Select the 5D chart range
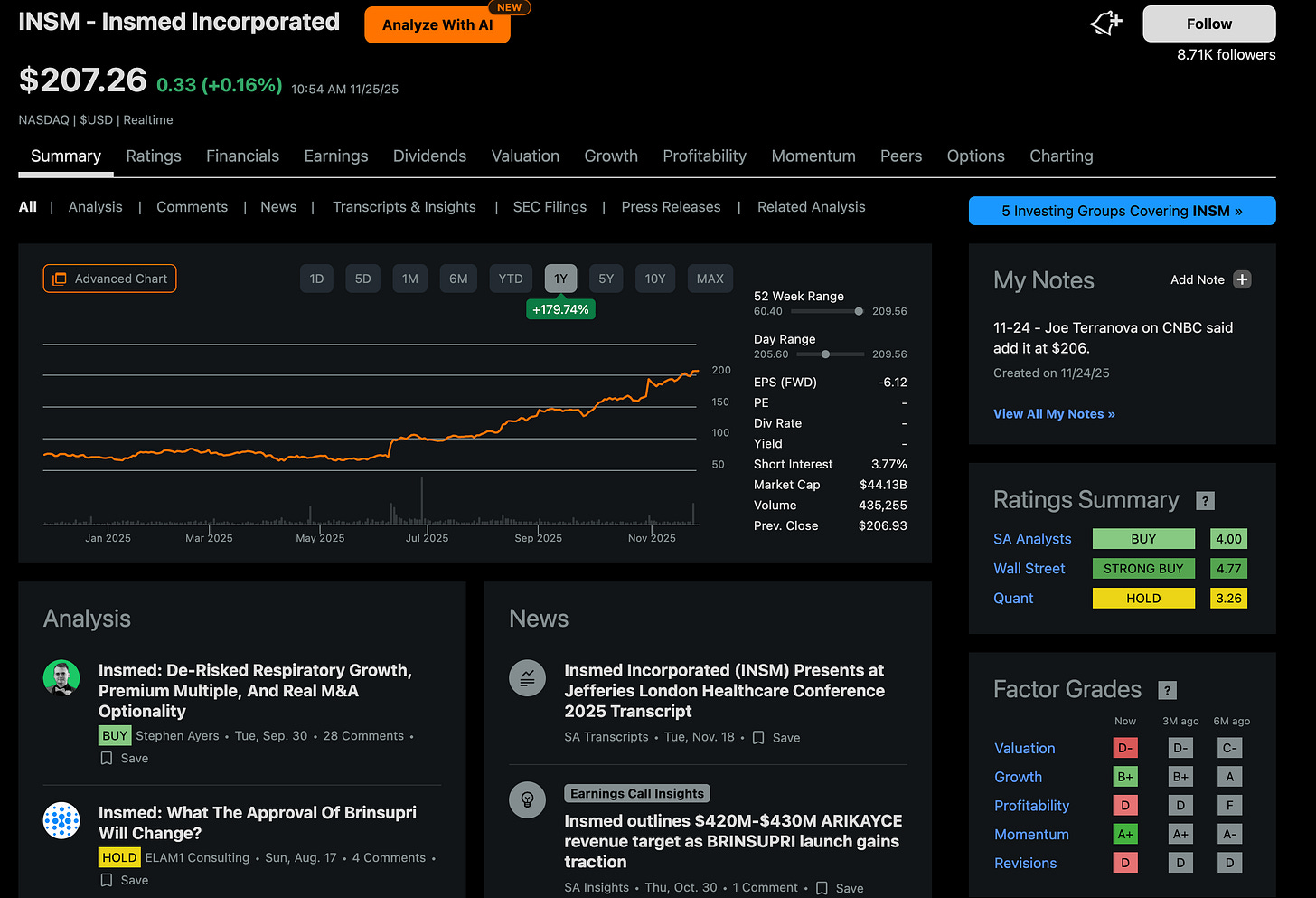The width and height of the screenshot is (1316, 898). 362,279
